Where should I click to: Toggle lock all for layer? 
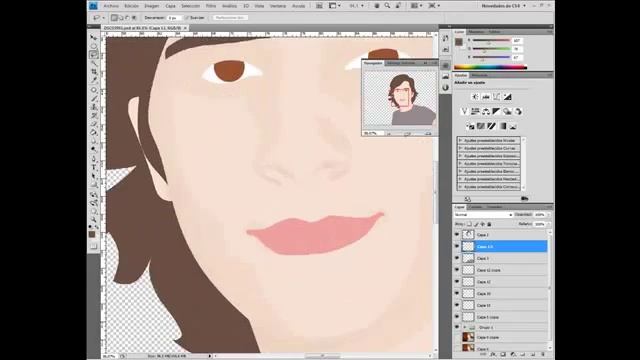point(489,224)
